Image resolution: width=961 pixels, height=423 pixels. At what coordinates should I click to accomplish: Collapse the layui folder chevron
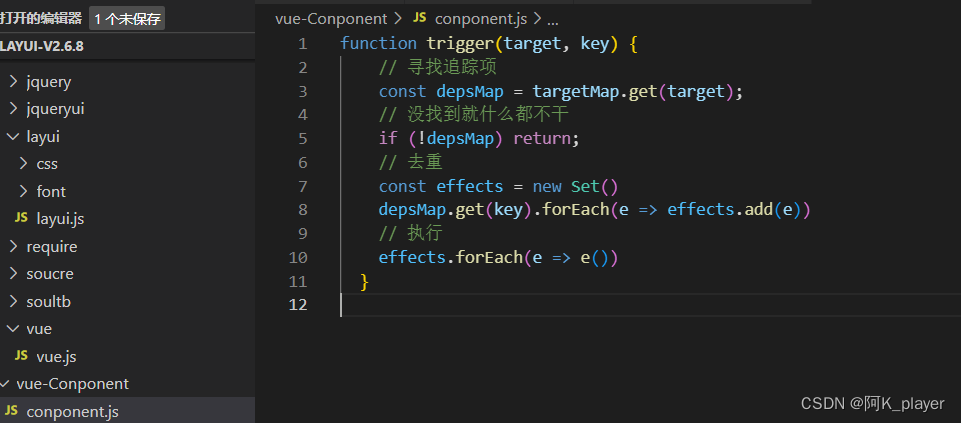pyautogui.click(x=13, y=136)
